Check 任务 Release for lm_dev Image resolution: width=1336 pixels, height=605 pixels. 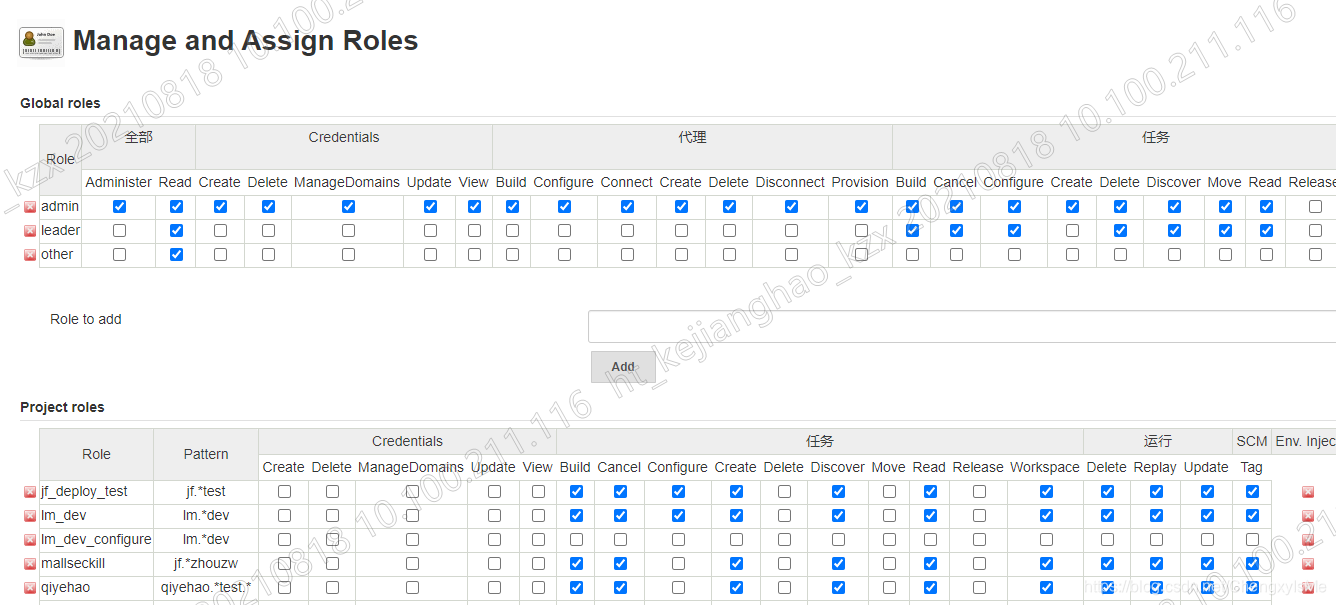(x=979, y=516)
